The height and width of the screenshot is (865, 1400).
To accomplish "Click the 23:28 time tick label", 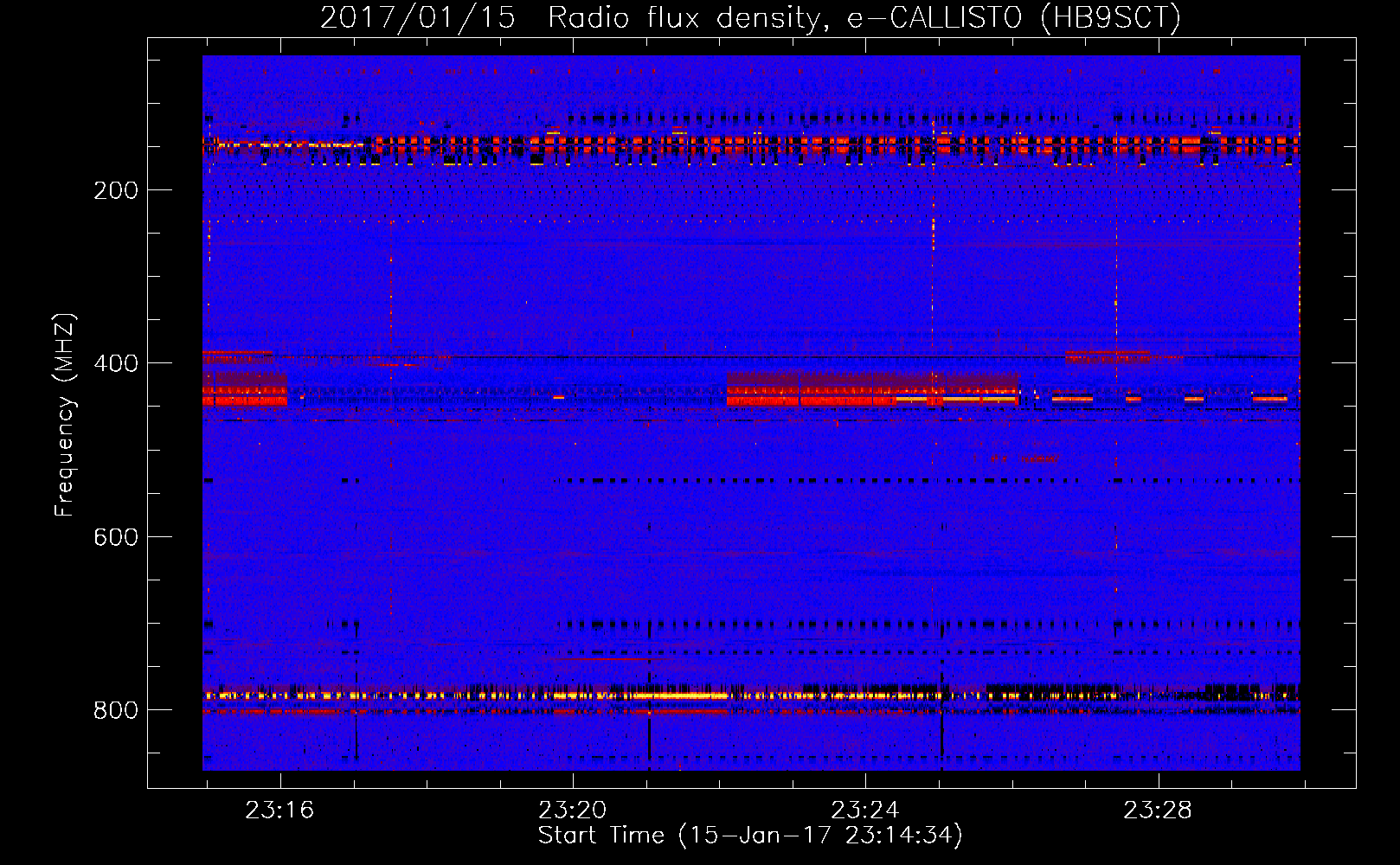I will coord(1158,810).
